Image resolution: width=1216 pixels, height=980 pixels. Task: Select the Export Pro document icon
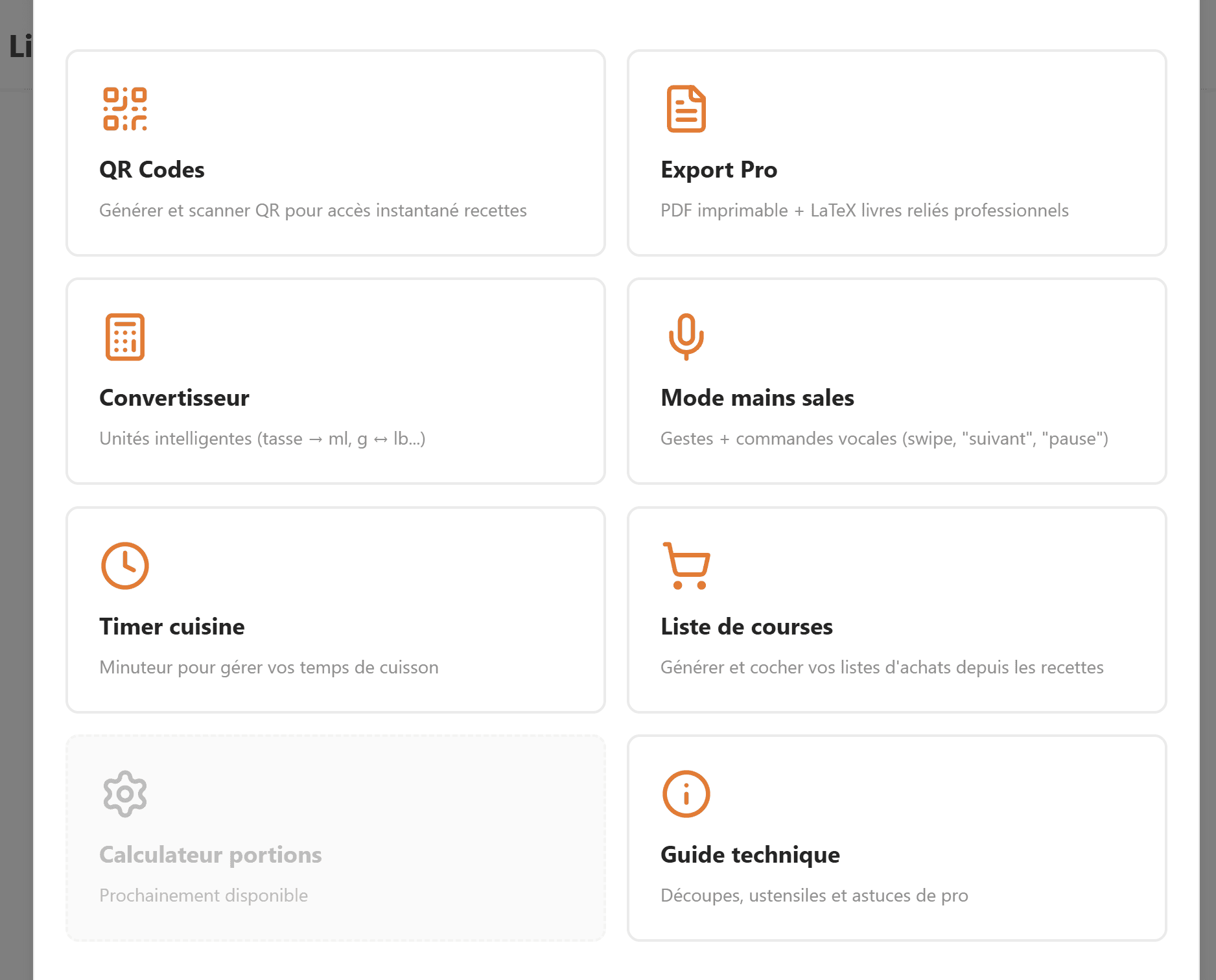[686, 109]
